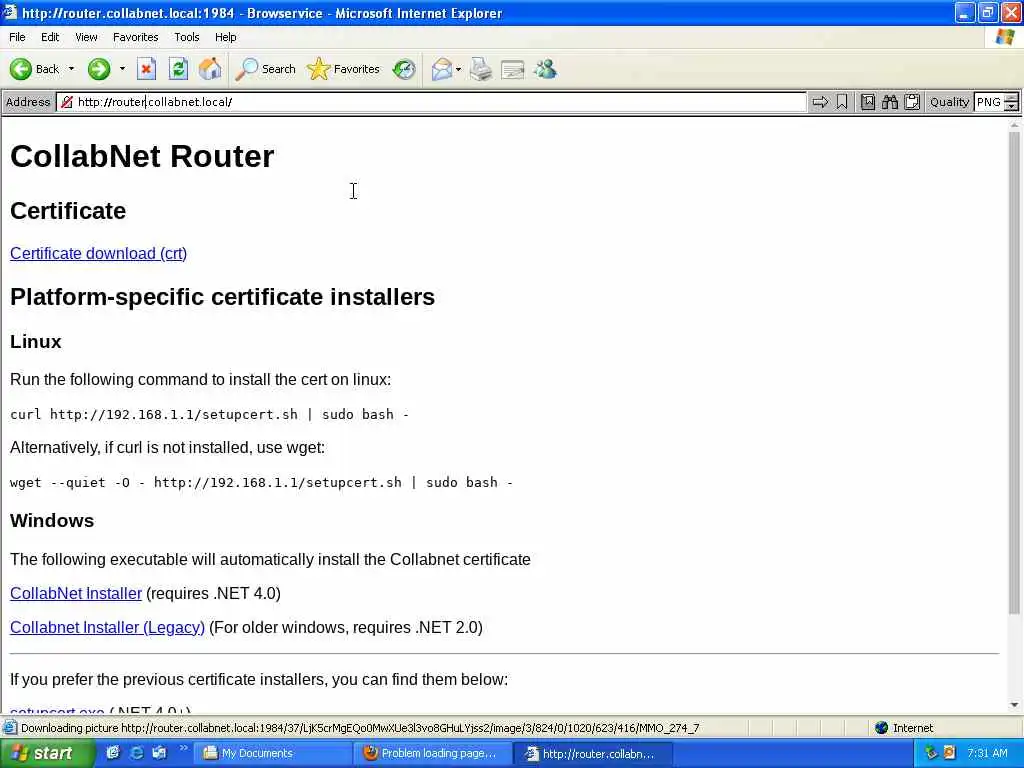Open the Forward history dropdown arrow
The image size is (1024, 768).
[x=122, y=69]
